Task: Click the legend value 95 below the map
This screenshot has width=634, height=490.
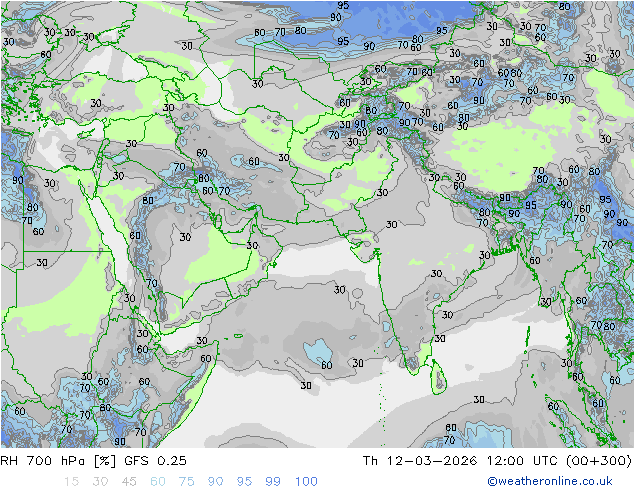Action: point(244,482)
